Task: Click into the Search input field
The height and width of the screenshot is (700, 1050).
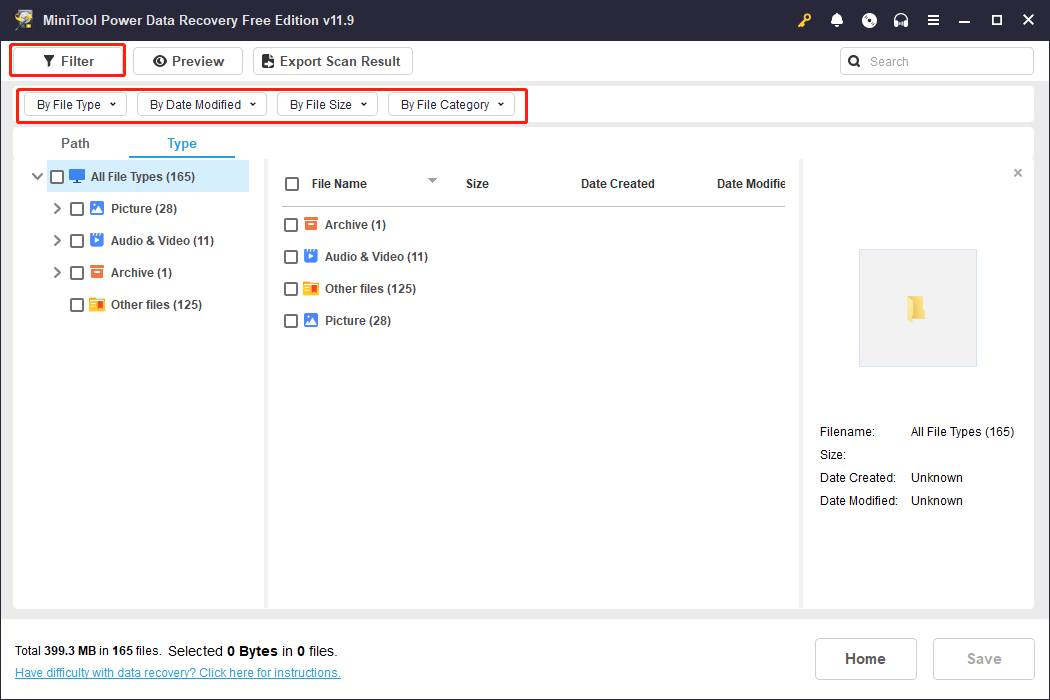Action: [937, 62]
